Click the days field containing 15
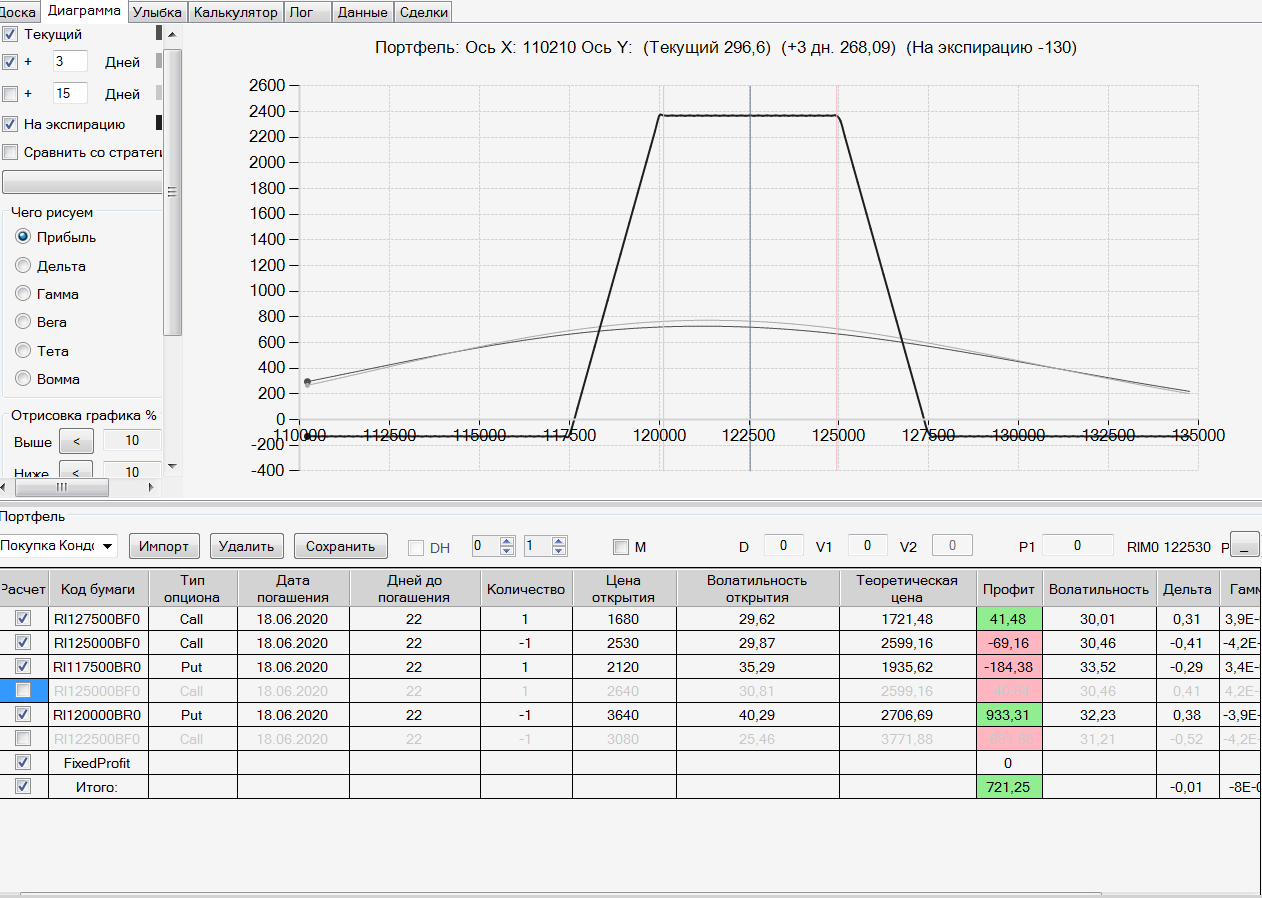 coord(70,94)
